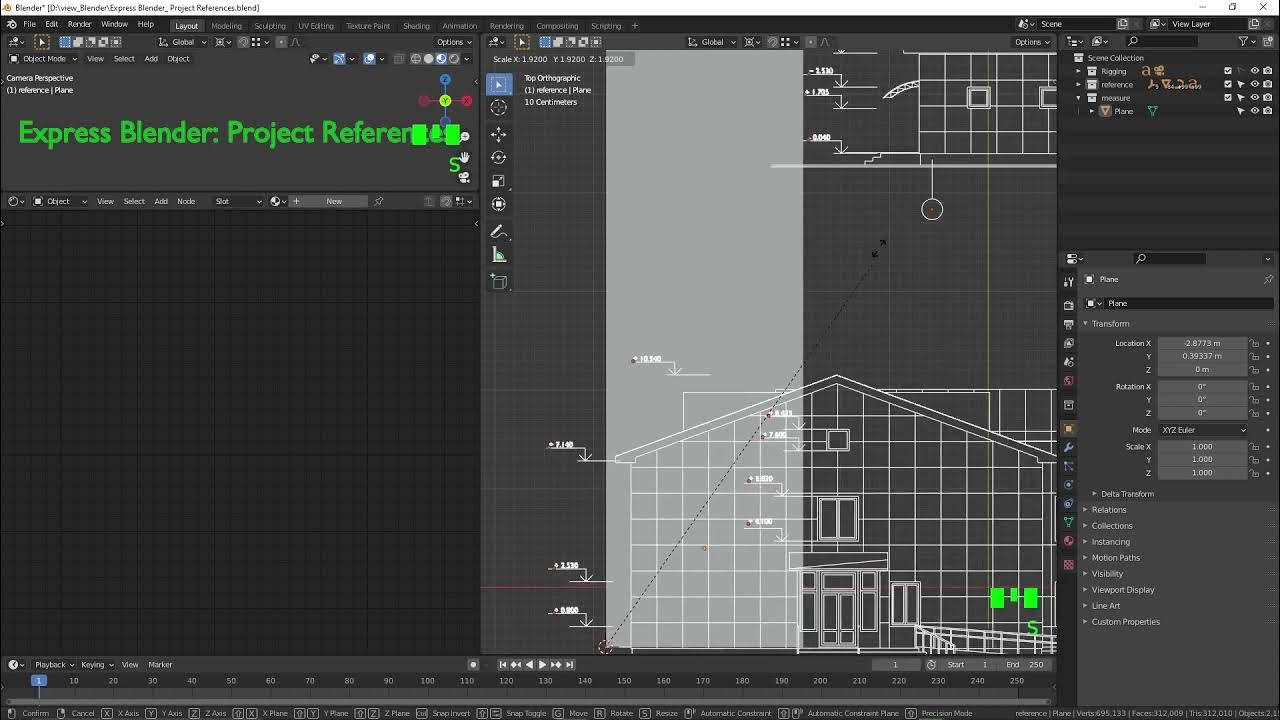Select the Select Box tool in viewport toolbar
The height and width of the screenshot is (720, 1280).
click(499, 84)
